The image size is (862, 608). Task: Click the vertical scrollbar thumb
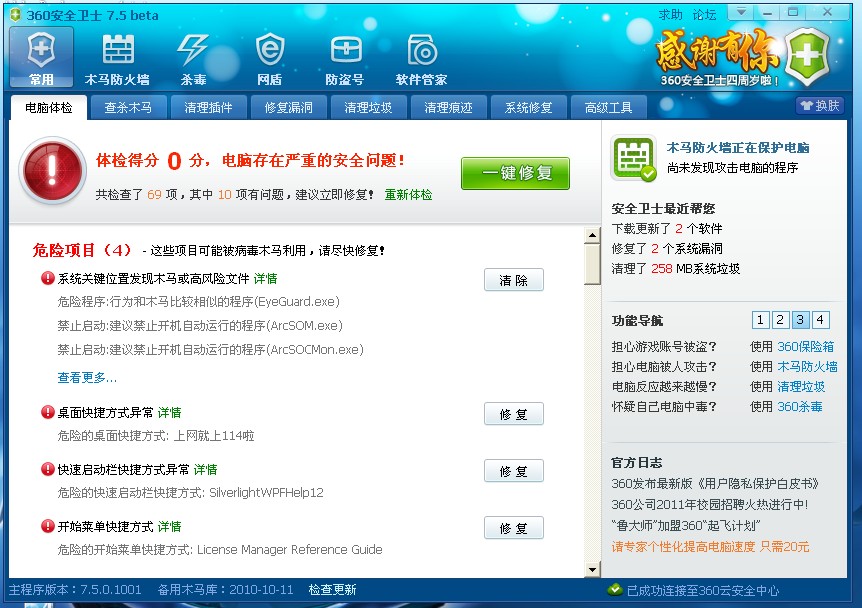(x=592, y=264)
